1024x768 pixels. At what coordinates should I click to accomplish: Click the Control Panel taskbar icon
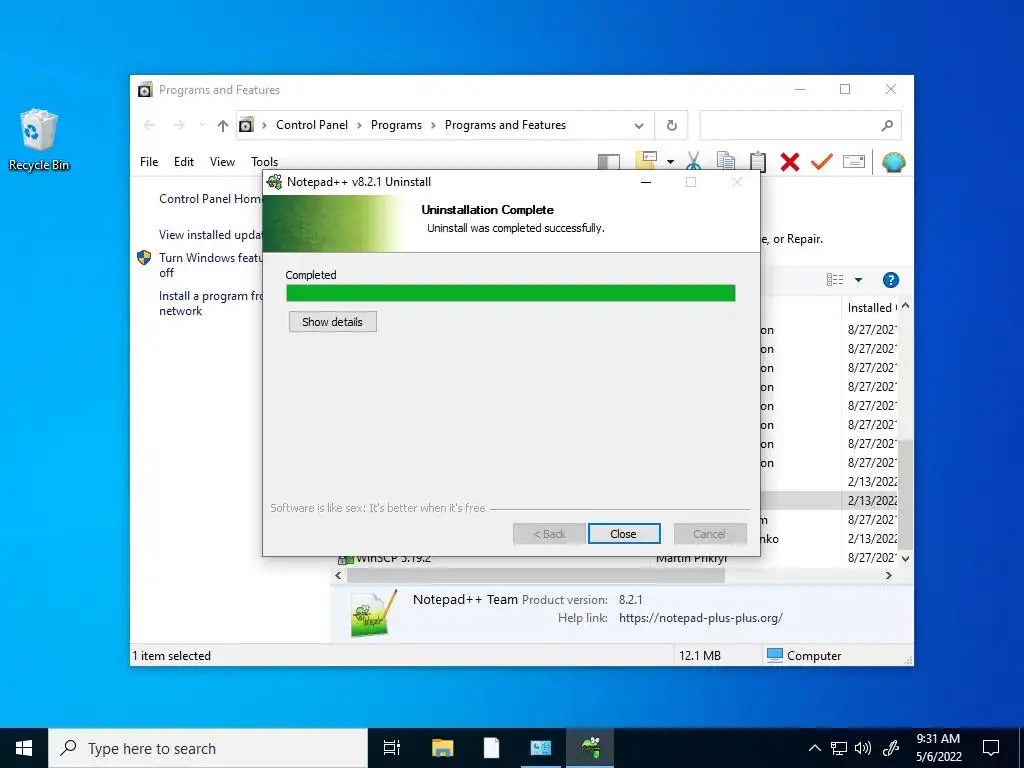pos(541,748)
